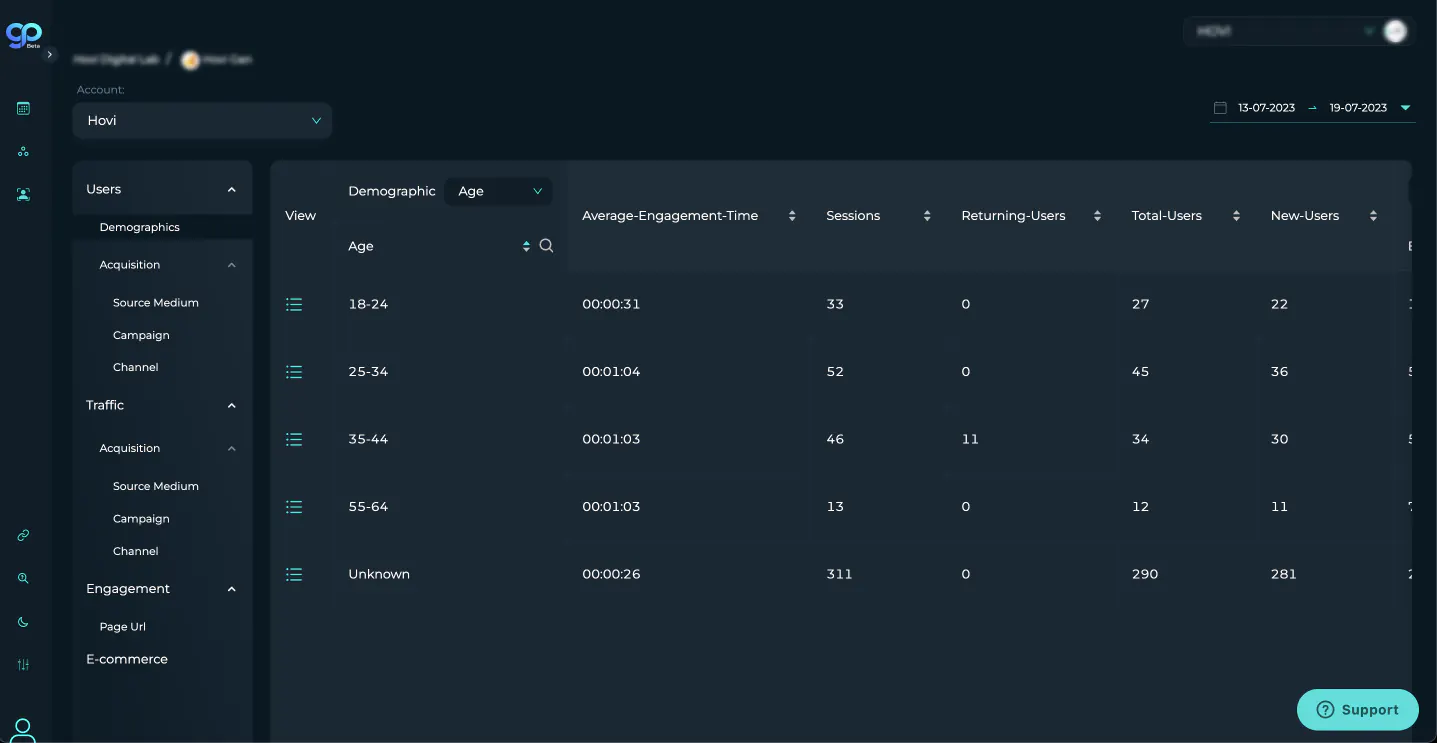Collapse the Engagement section
The height and width of the screenshot is (743, 1437).
(x=232, y=589)
